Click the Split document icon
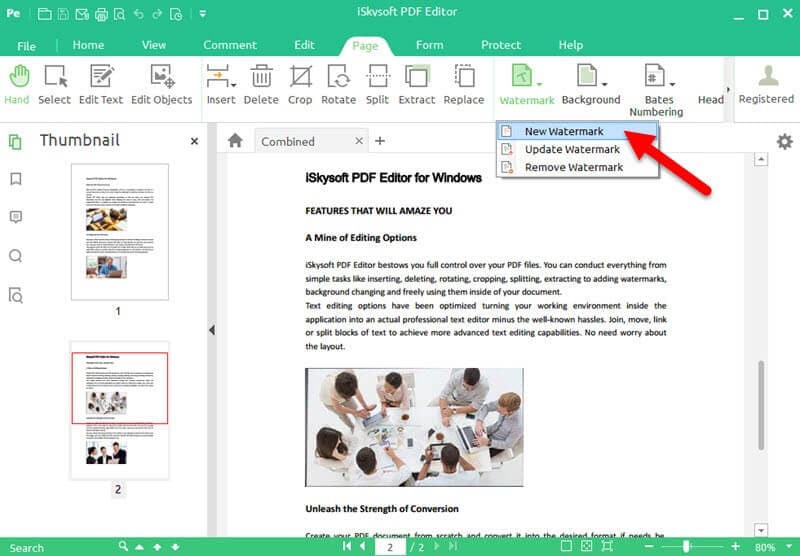Image resolution: width=800 pixels, height=556 pixels. (x=378, y=85)
